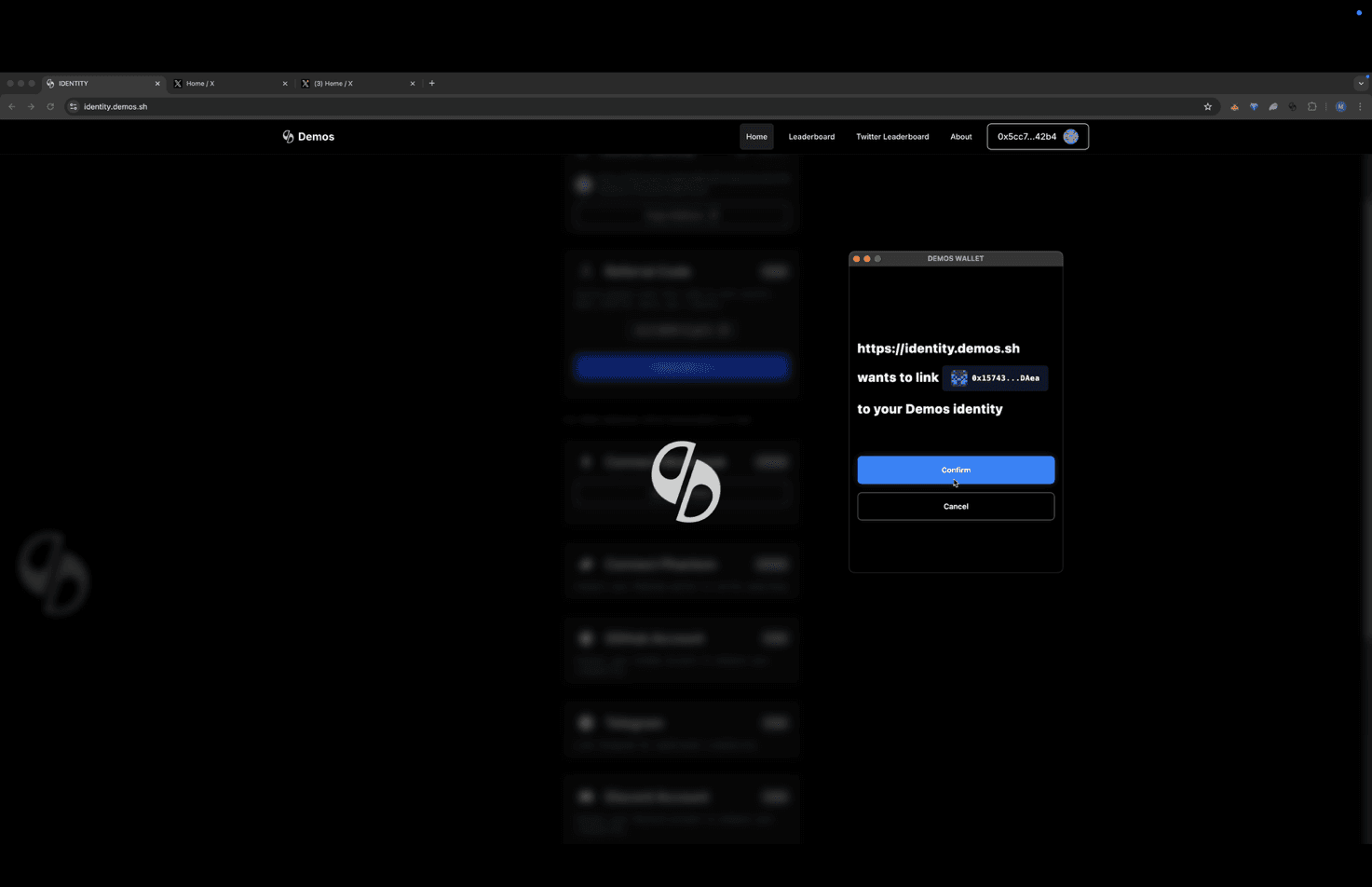Screen dimensions: 1372x887
Task: Open the browser Extensions puzzle icon
Action: 1312,106
